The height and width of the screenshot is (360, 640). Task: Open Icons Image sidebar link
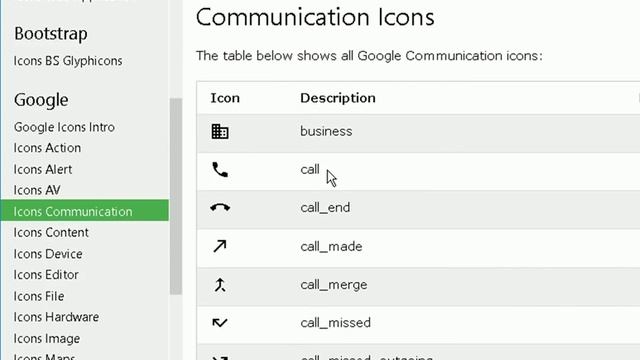(47, 339)
